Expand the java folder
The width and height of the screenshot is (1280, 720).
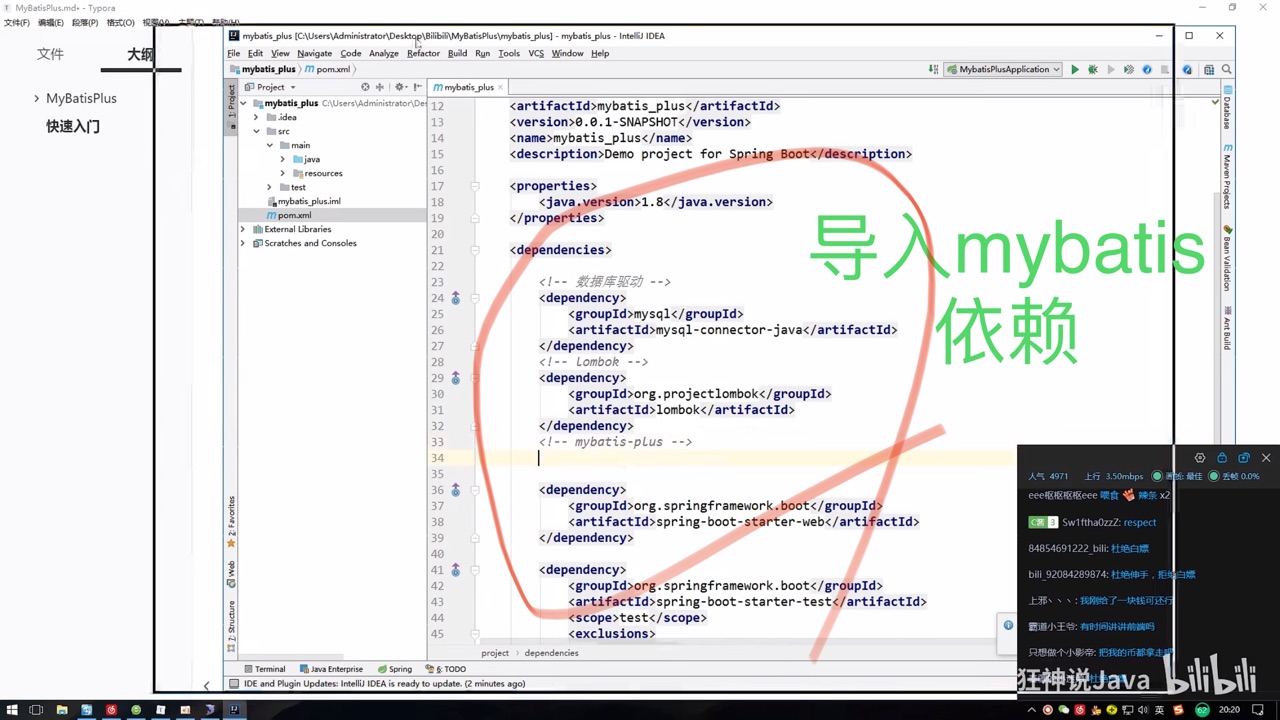click(x=283, y=159)
